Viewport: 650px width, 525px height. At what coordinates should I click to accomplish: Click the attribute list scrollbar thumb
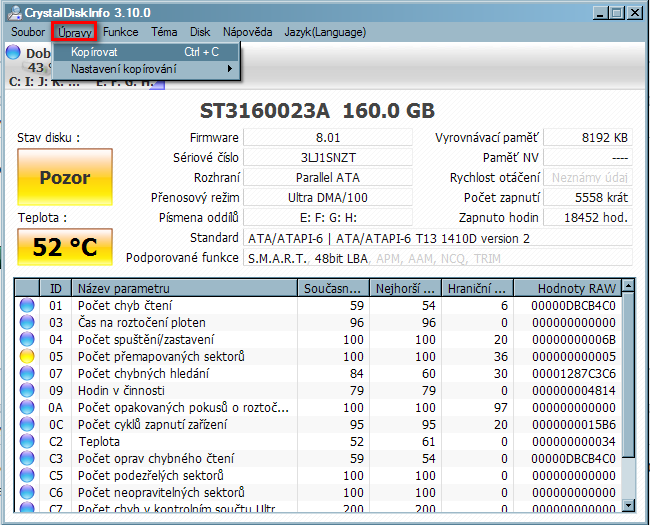tap(628, 374)
